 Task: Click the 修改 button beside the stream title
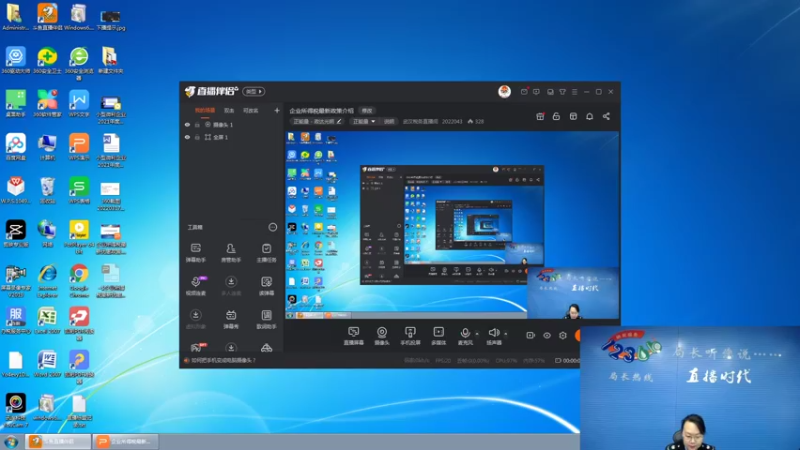tap(367, 110)
